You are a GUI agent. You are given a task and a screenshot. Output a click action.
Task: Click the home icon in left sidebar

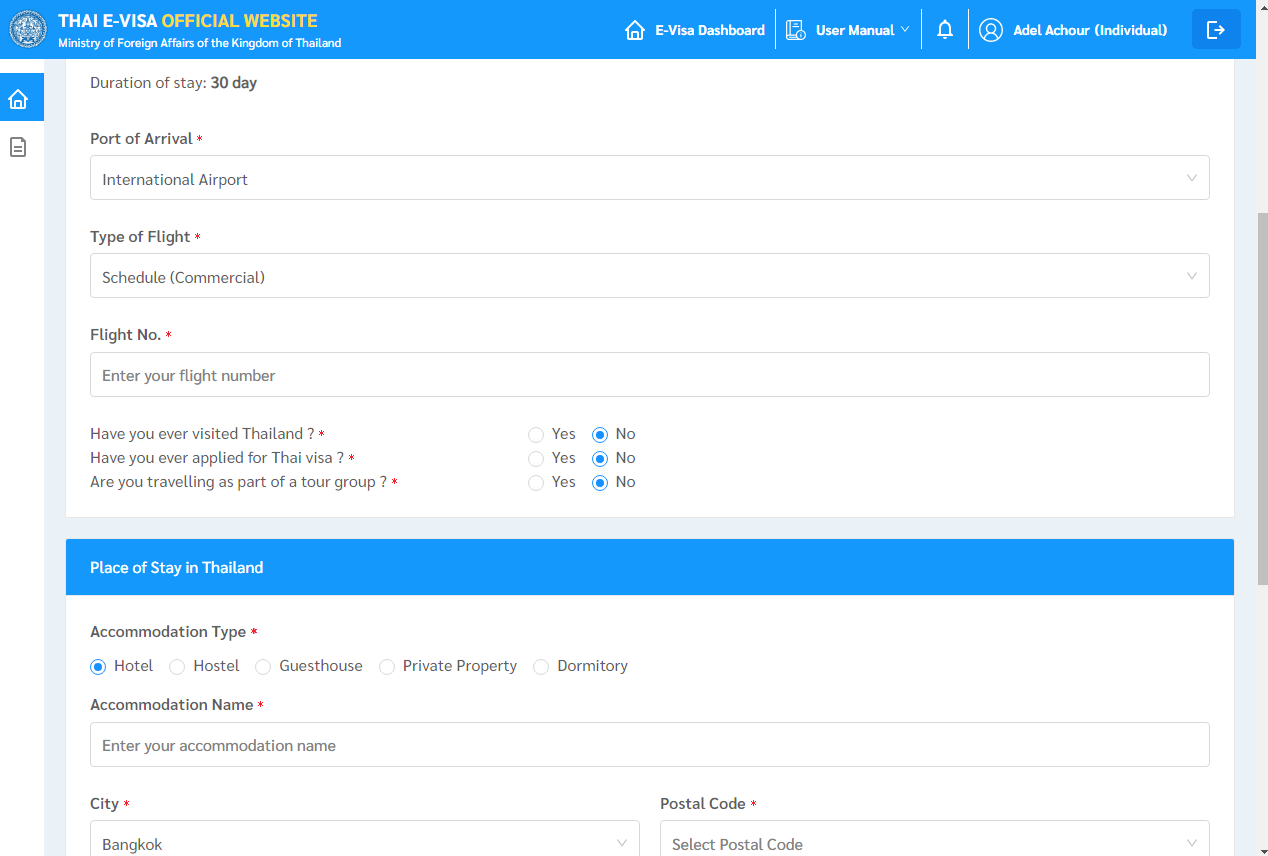point(18,99)
